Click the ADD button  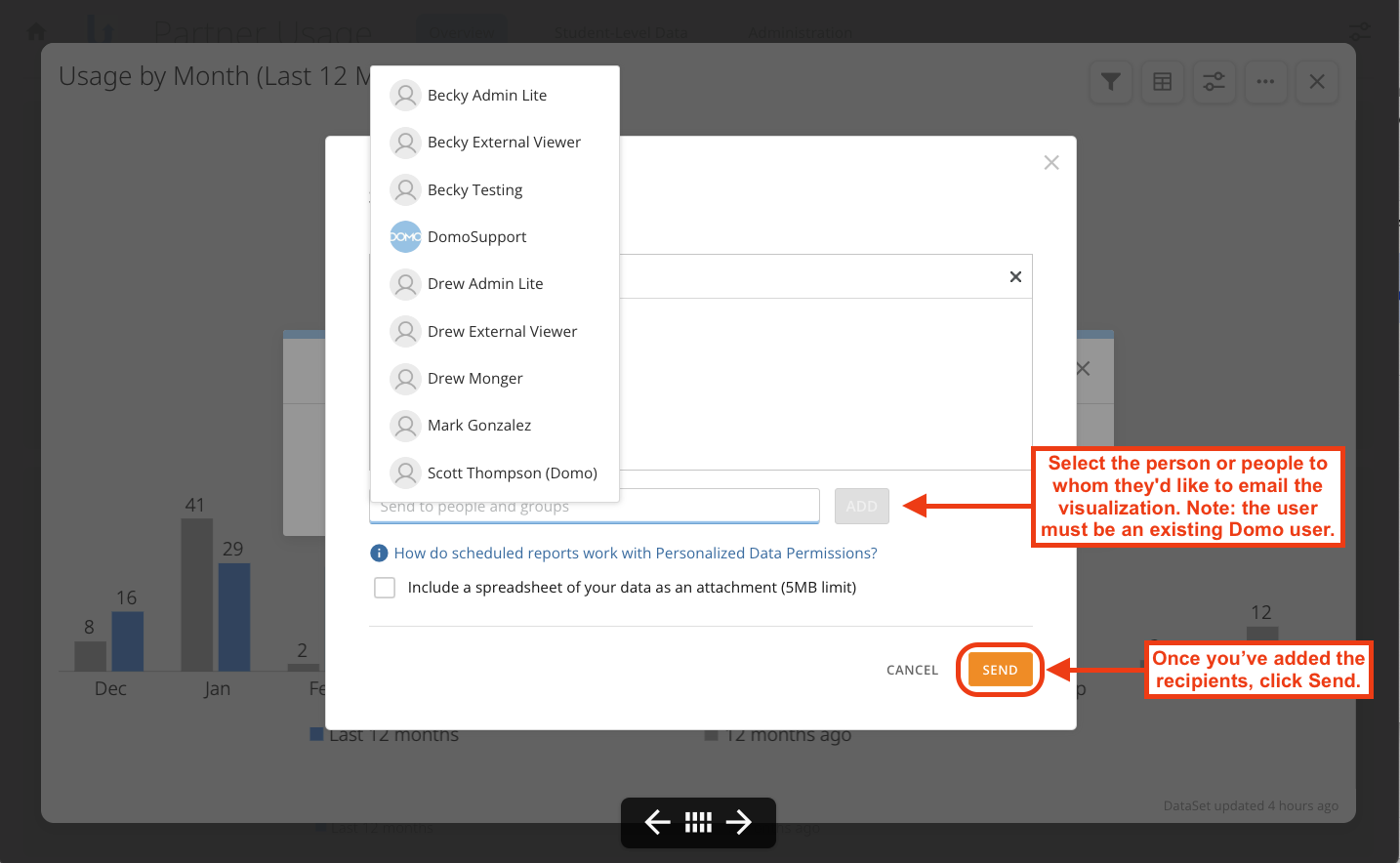[862, 506]
